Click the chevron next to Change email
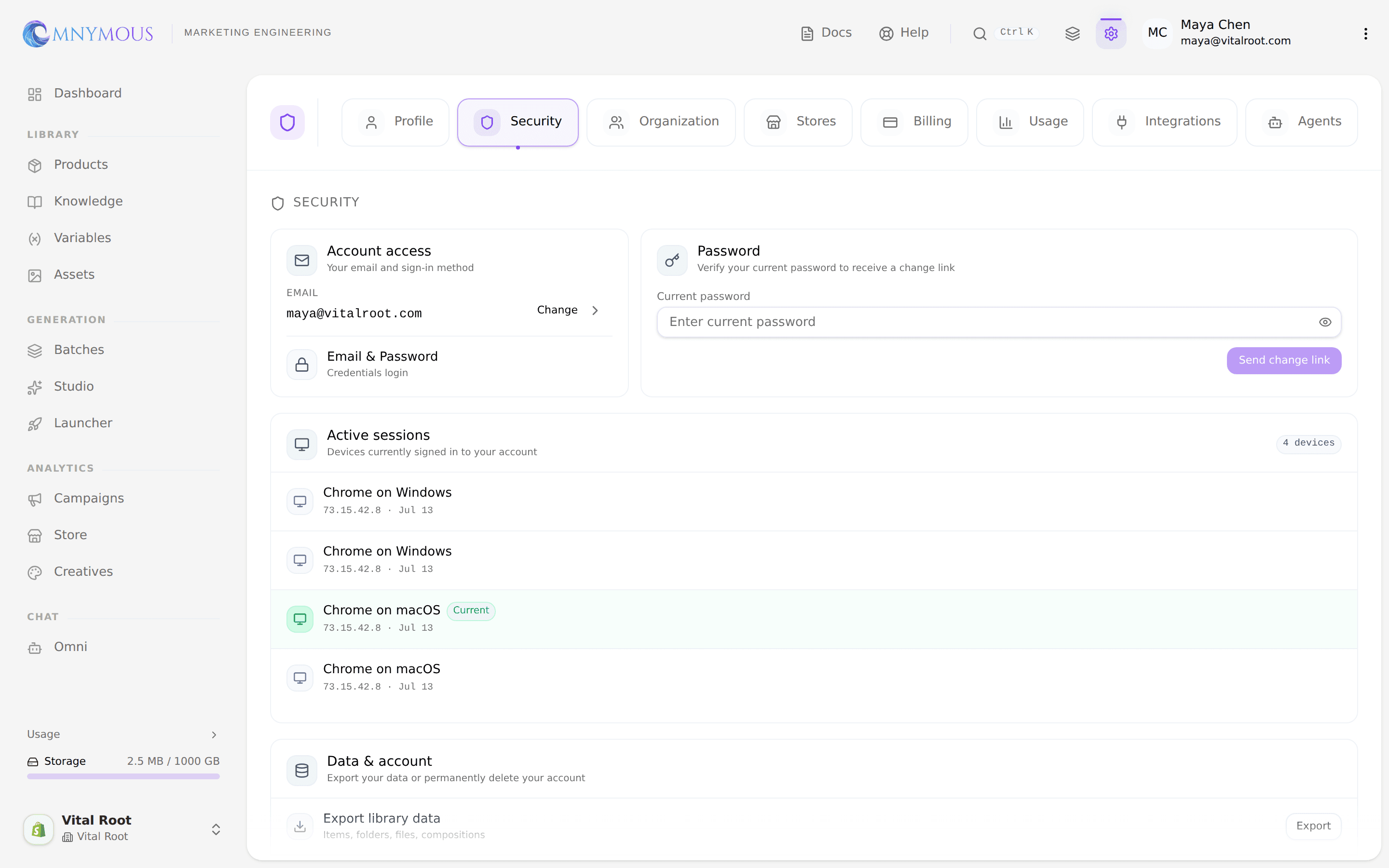 (x=595, y=311)
